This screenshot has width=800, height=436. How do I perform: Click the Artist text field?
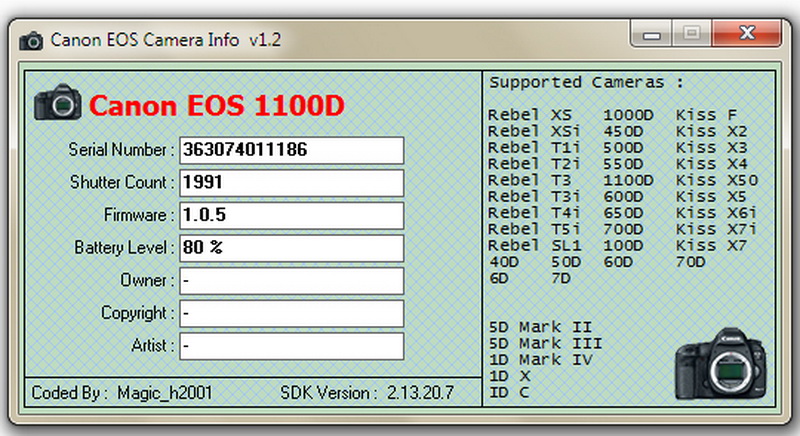291,346
